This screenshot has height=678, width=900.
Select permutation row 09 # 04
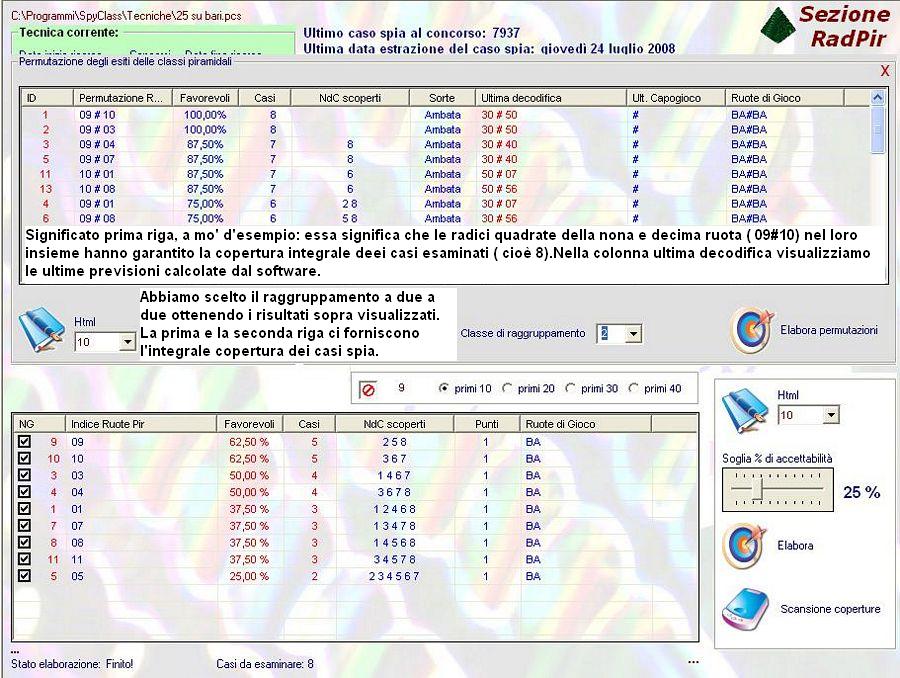coord(446,145)
